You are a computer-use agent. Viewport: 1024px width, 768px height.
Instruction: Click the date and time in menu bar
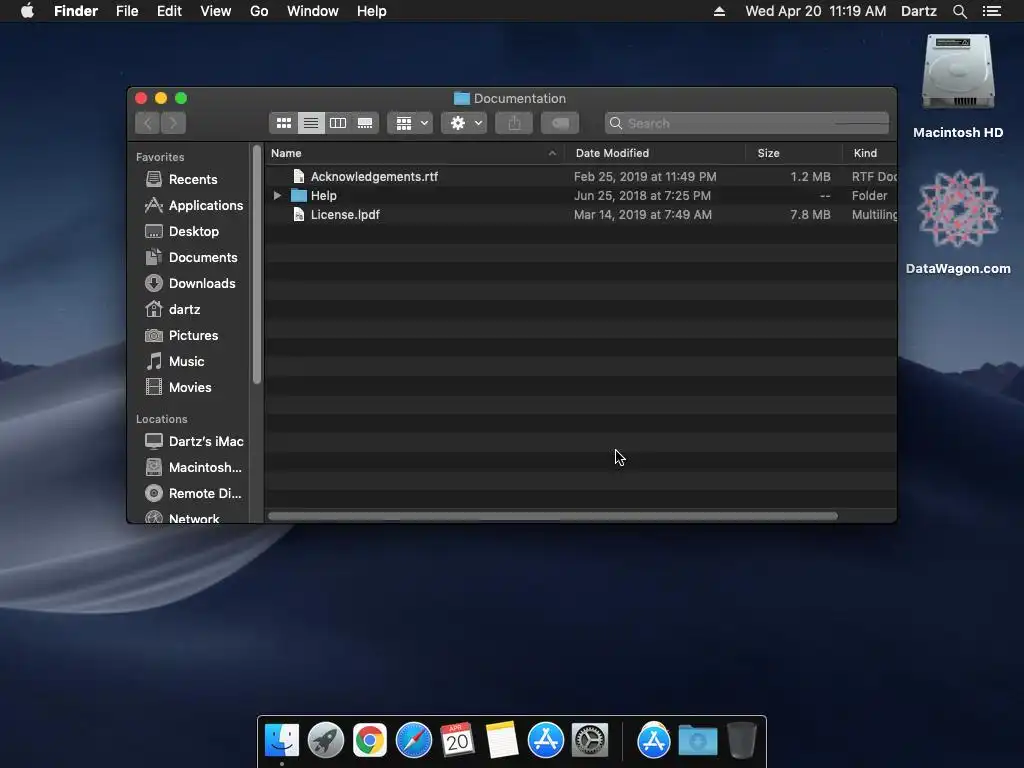tap(816, 11)
